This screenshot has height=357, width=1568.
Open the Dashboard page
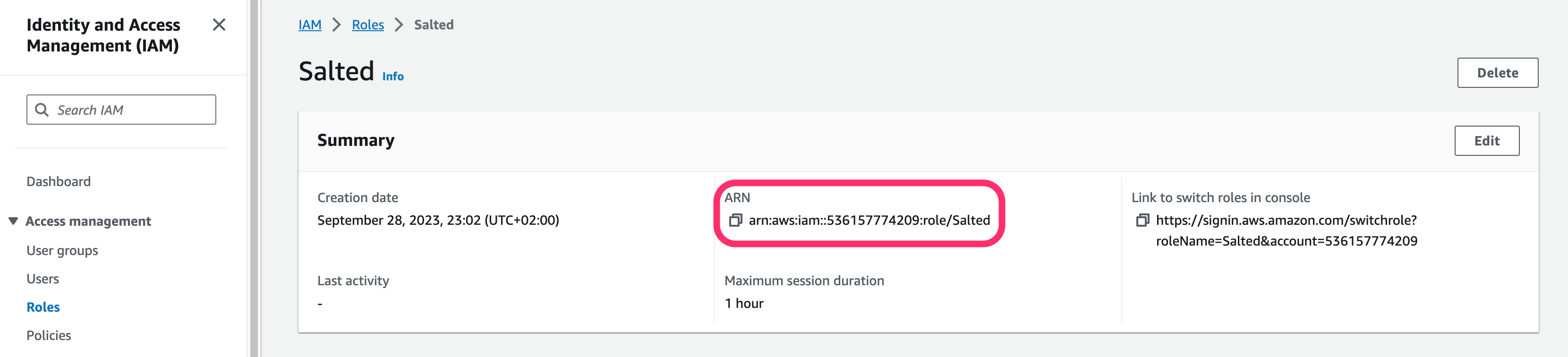click(59, 181)
